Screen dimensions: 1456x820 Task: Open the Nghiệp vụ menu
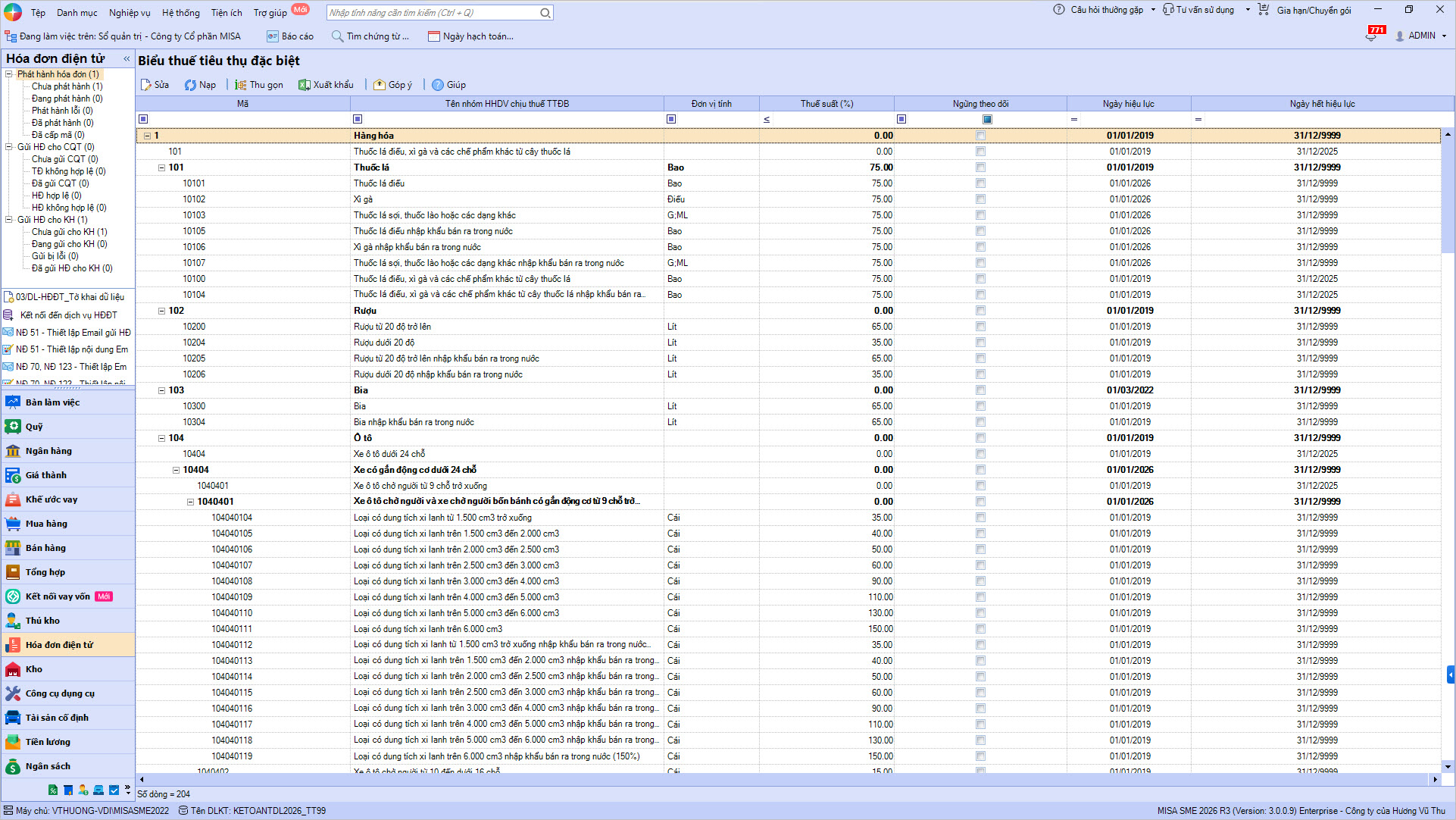click(130, 13)
